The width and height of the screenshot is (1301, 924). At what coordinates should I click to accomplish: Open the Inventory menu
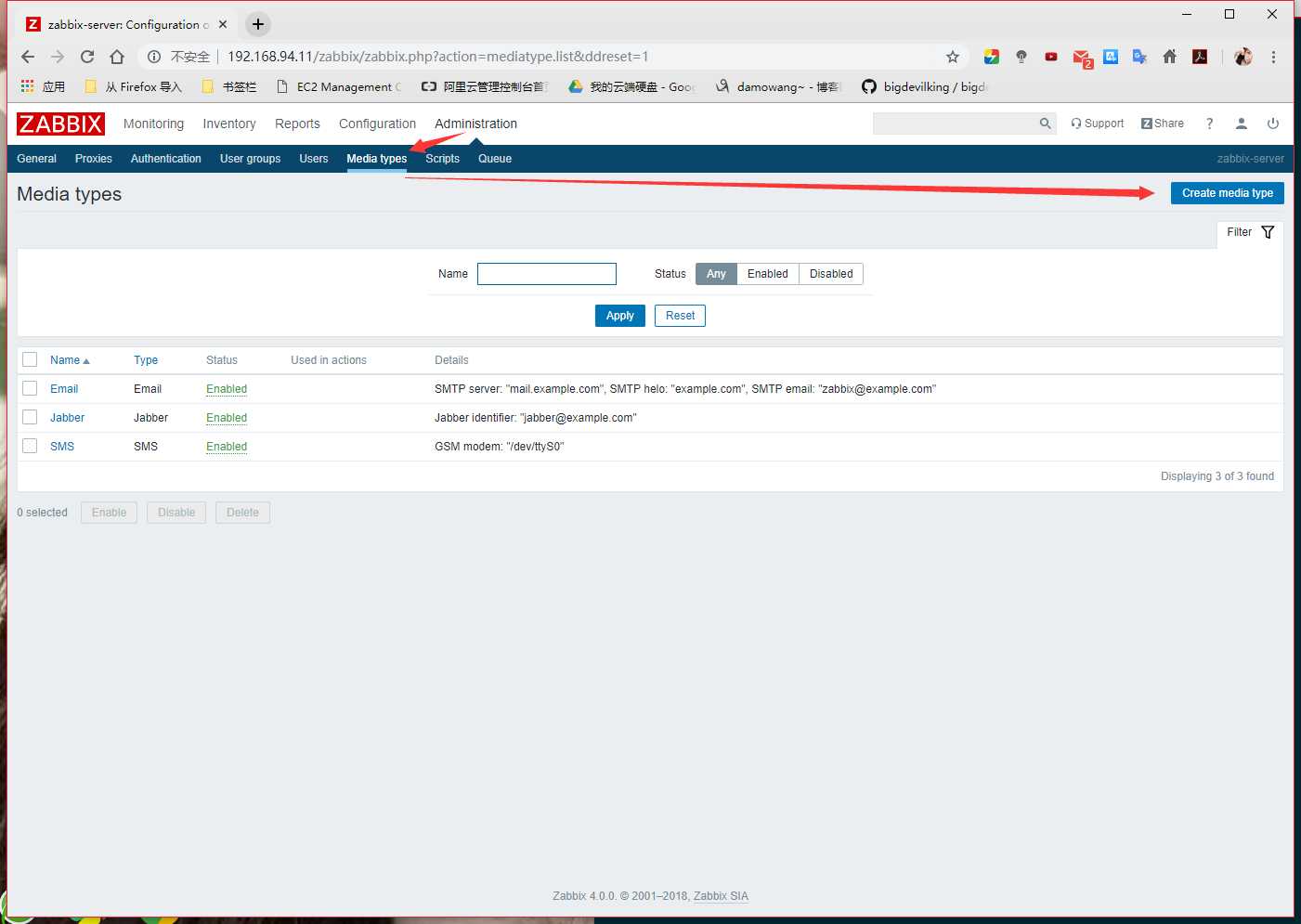click(x=229, y=124)
